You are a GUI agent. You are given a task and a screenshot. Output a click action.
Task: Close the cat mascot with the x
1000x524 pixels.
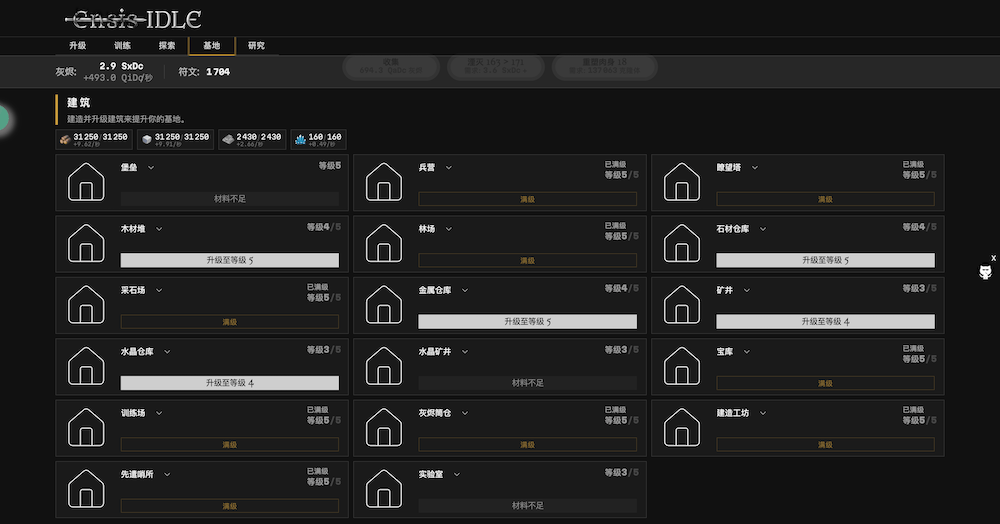[x=993, y=258]
